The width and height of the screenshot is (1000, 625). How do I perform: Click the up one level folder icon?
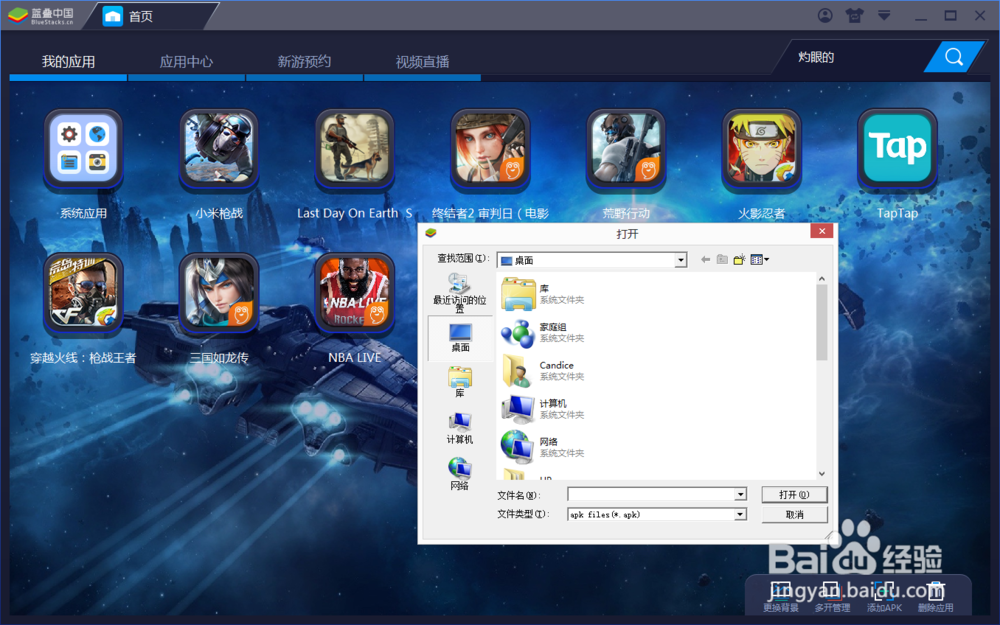[x=722, y=260]
